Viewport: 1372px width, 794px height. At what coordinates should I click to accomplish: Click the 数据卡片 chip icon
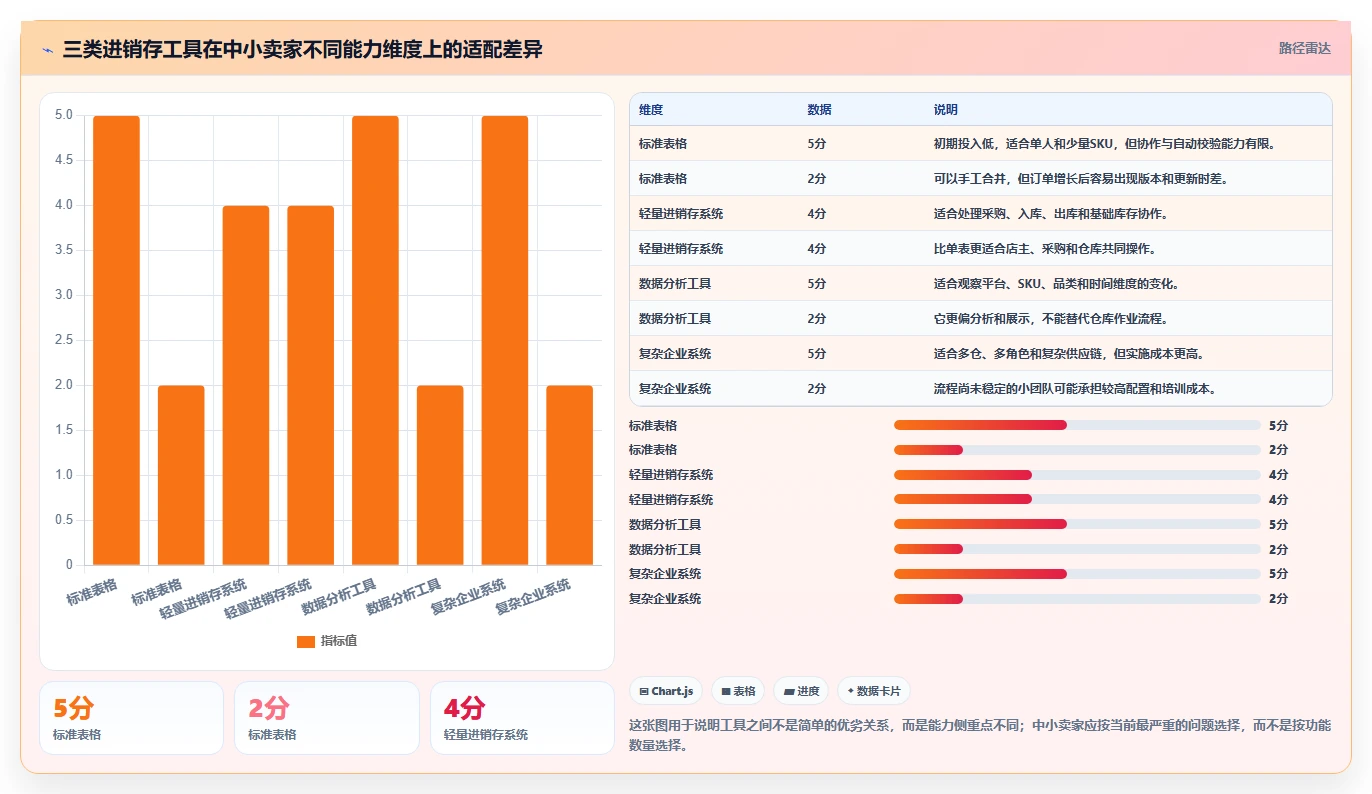point(851,691)
